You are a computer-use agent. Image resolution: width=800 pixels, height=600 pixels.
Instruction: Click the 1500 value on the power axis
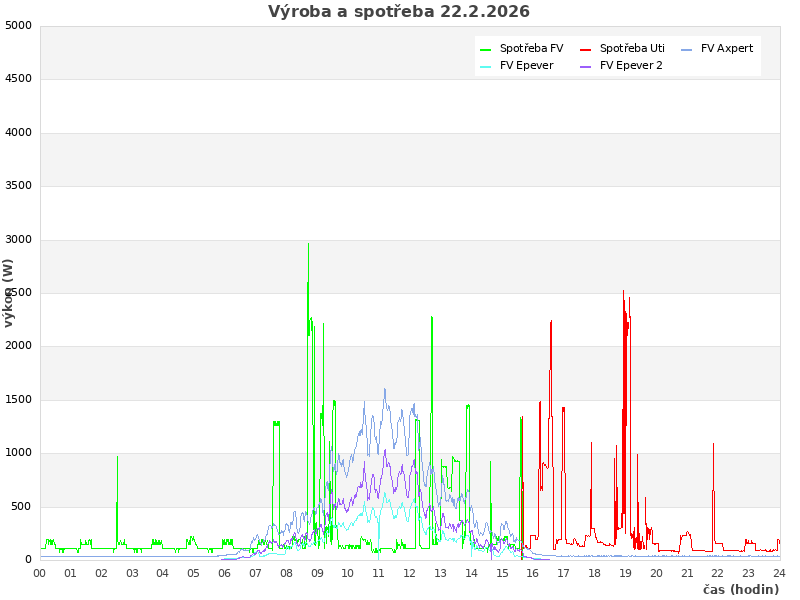pyautogui.click(x=18, y=399)
